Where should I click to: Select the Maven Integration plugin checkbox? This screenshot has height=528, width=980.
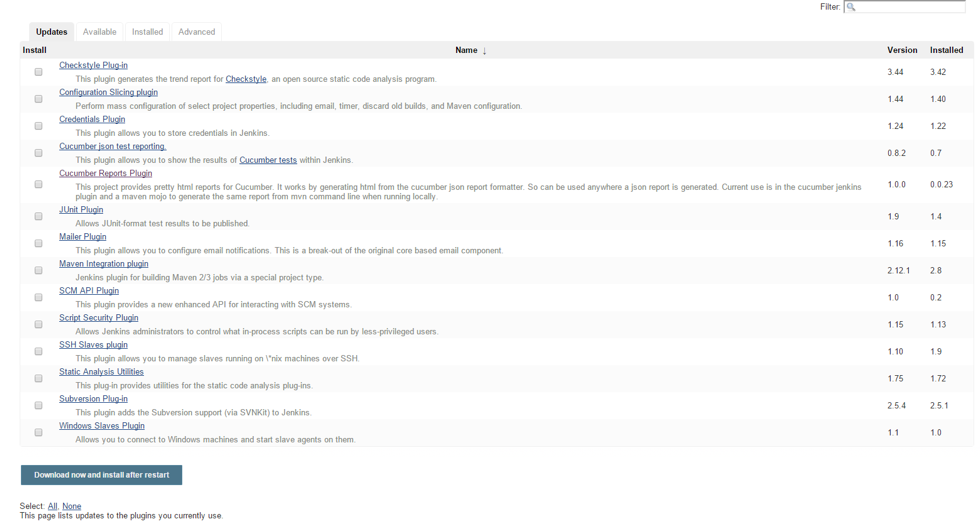click(38, 270)
